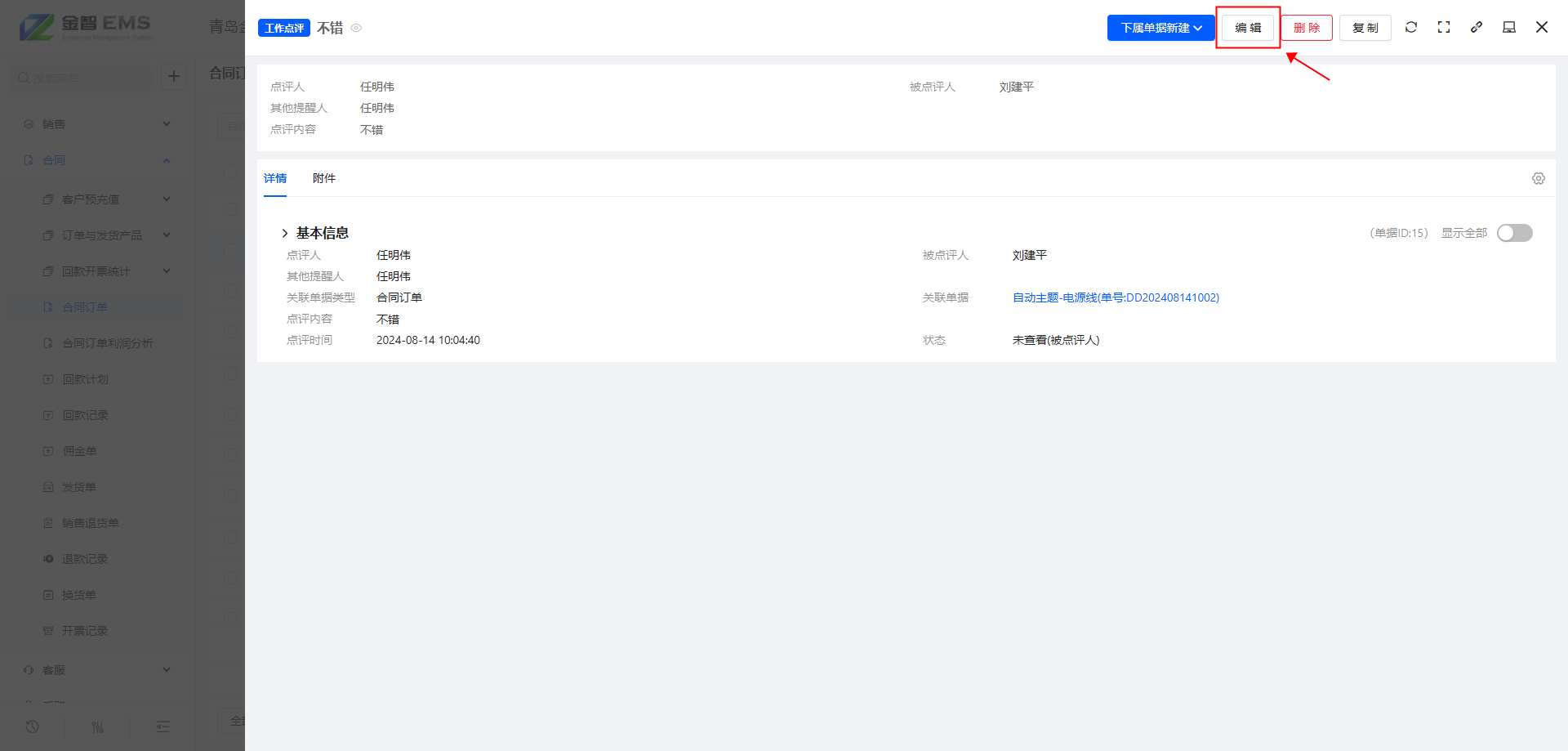Open 退款记录 in sidebar
1568x751 pixels.
[96, 559]
